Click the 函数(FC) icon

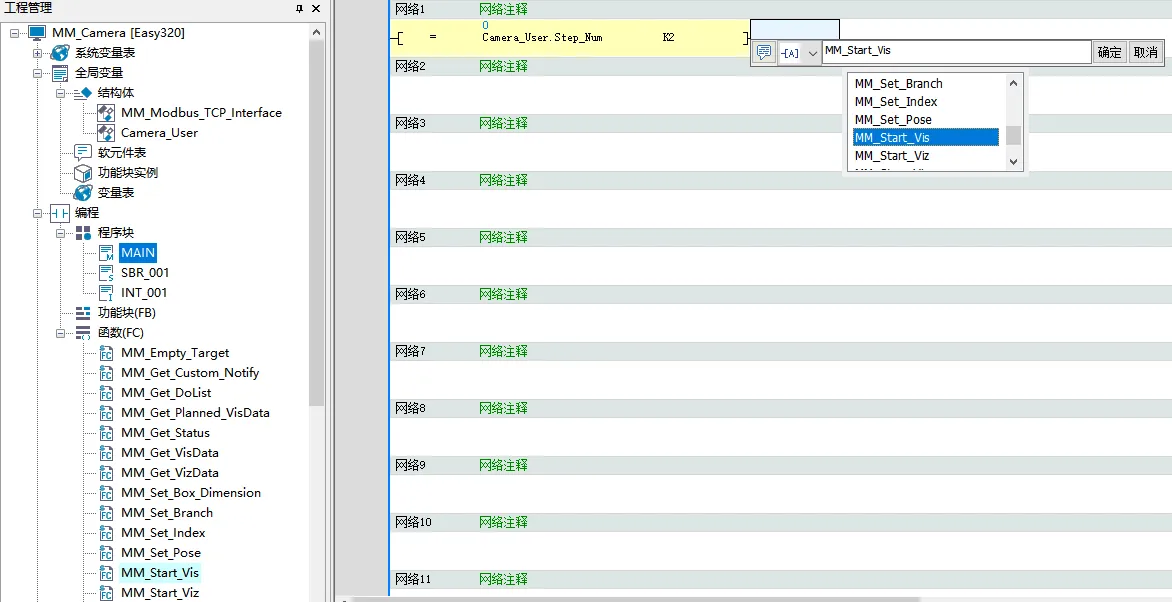click(x=83, y=333)
